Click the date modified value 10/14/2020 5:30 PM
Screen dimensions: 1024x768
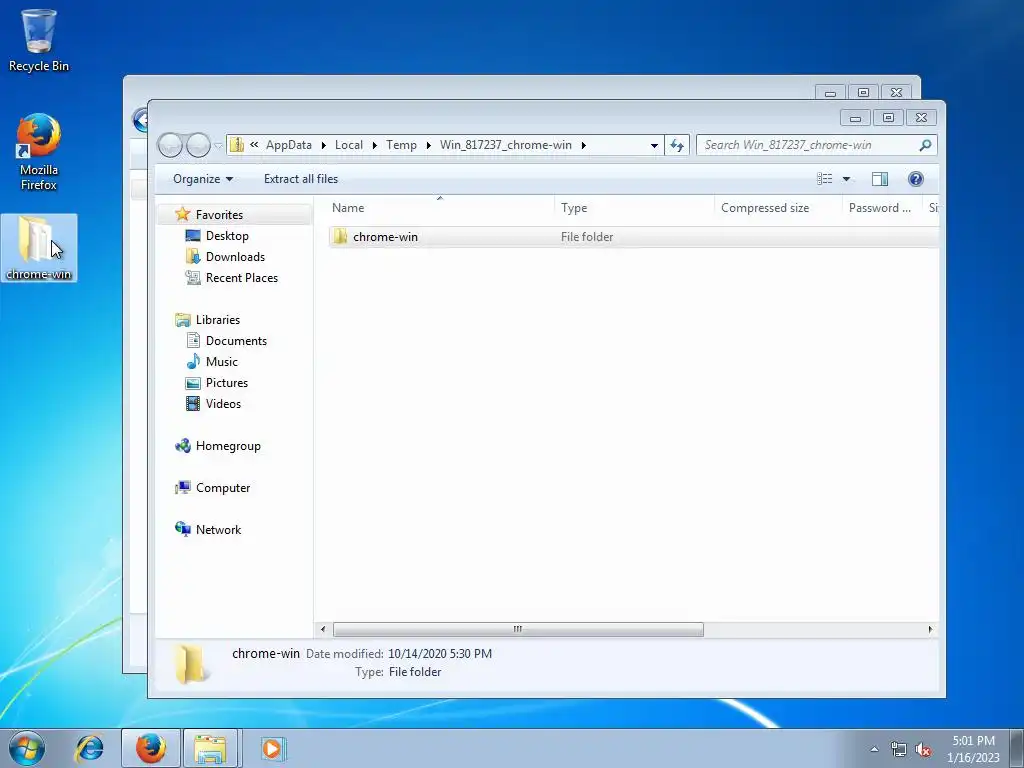(x=440, y=653)
